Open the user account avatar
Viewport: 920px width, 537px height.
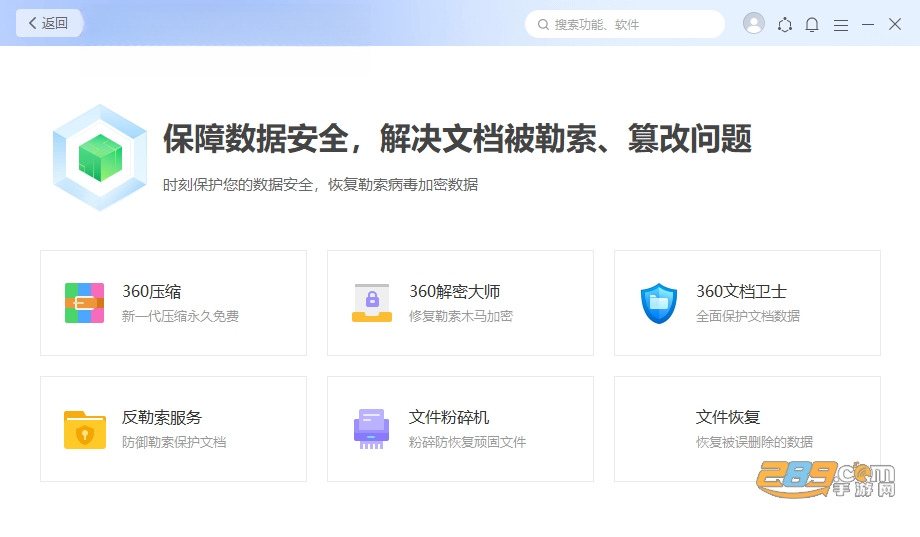point(754,23)
